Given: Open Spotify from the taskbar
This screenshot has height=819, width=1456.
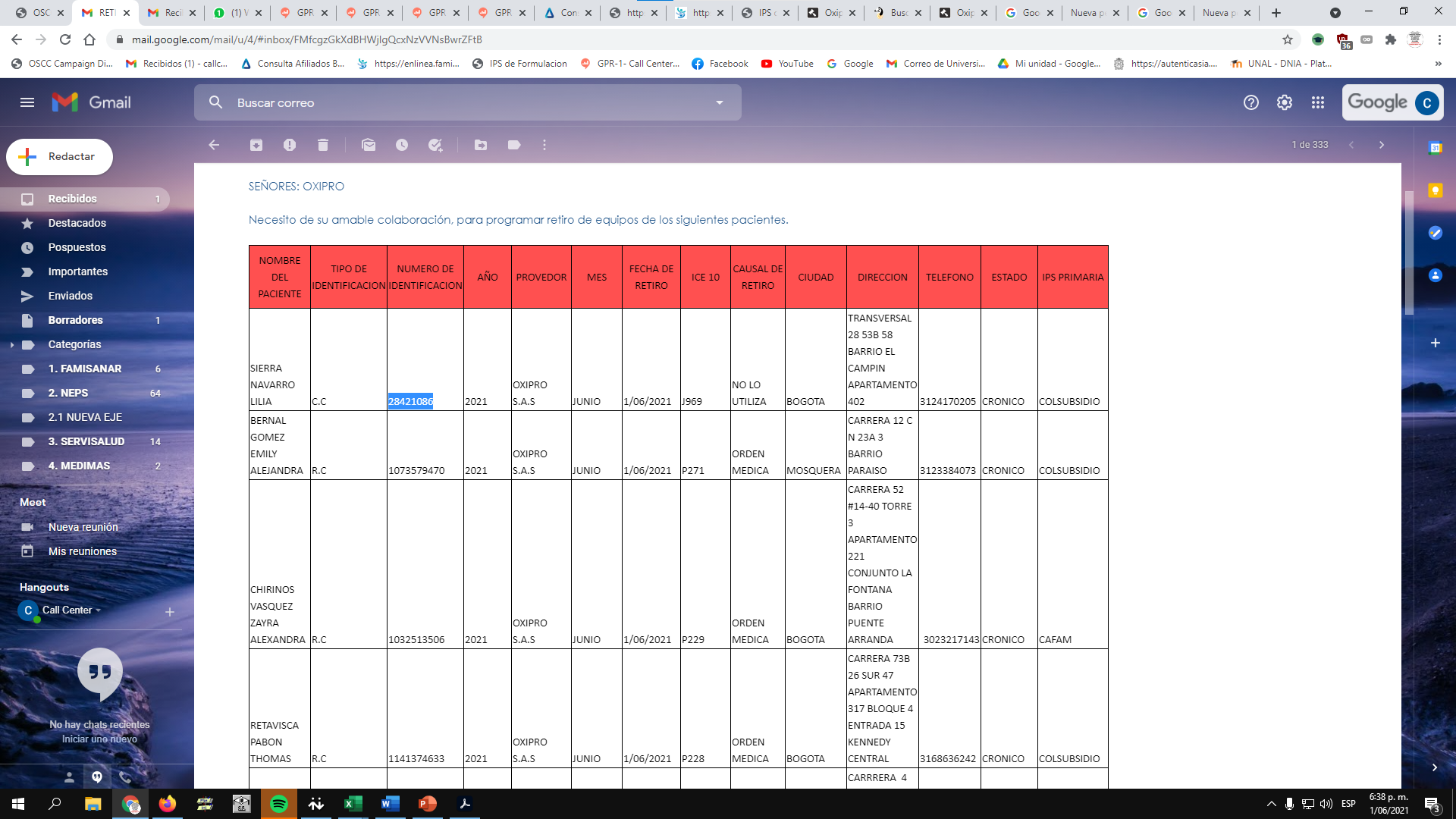Looking at the screenshot, I should point(278,804).
